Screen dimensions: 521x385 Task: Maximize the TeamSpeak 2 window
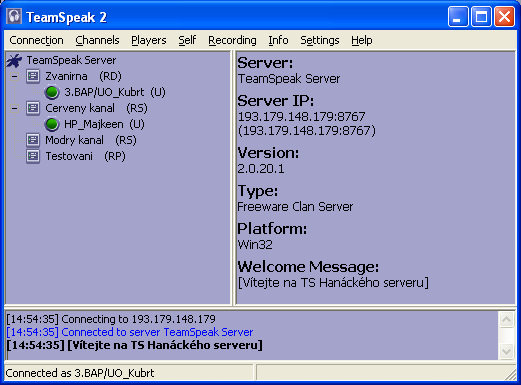(x=481, y=16)
